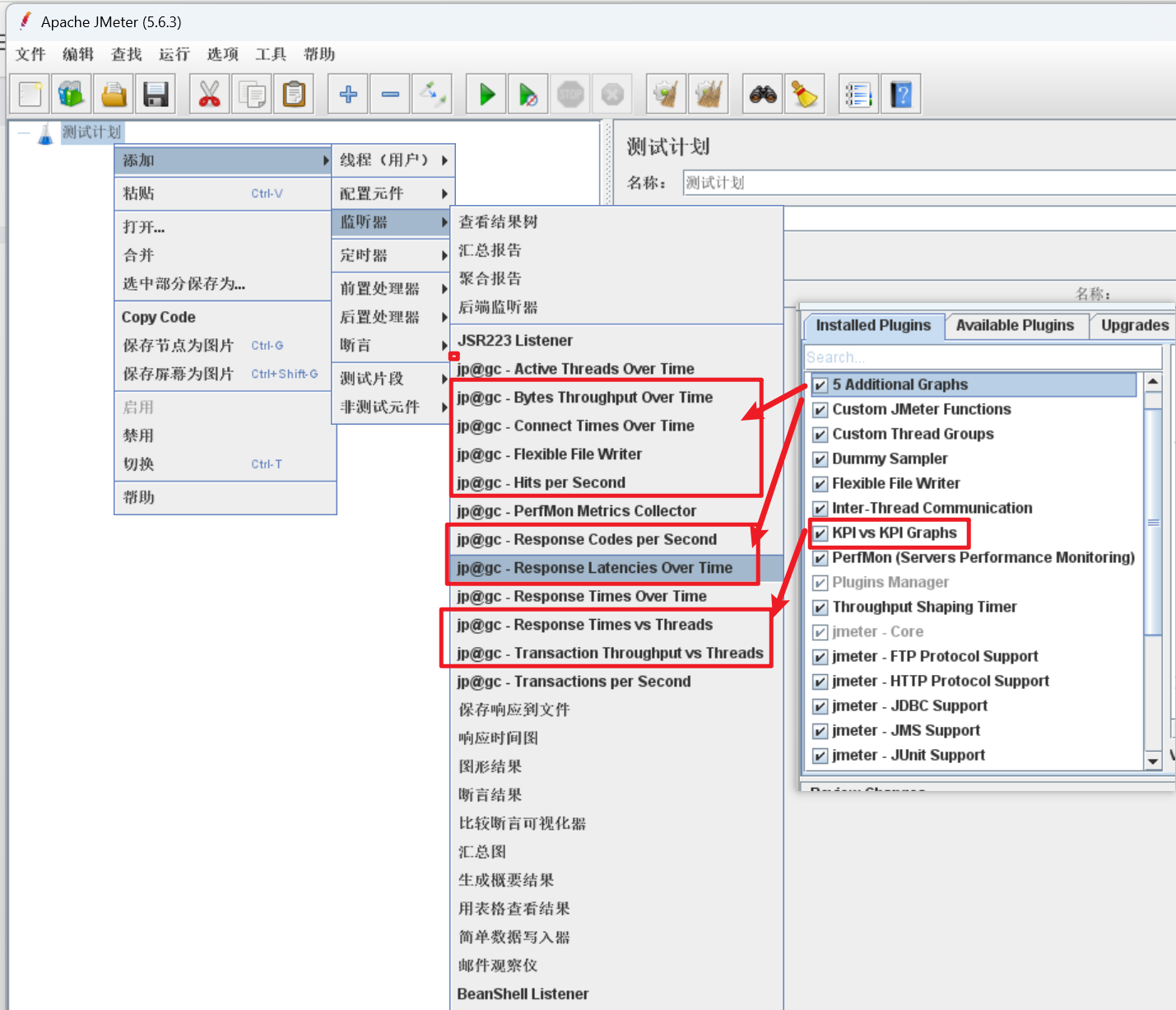Select jp@gc - Hits per Second
1176x1010 pixels.
pyautogui.click(x=617, y=482)
